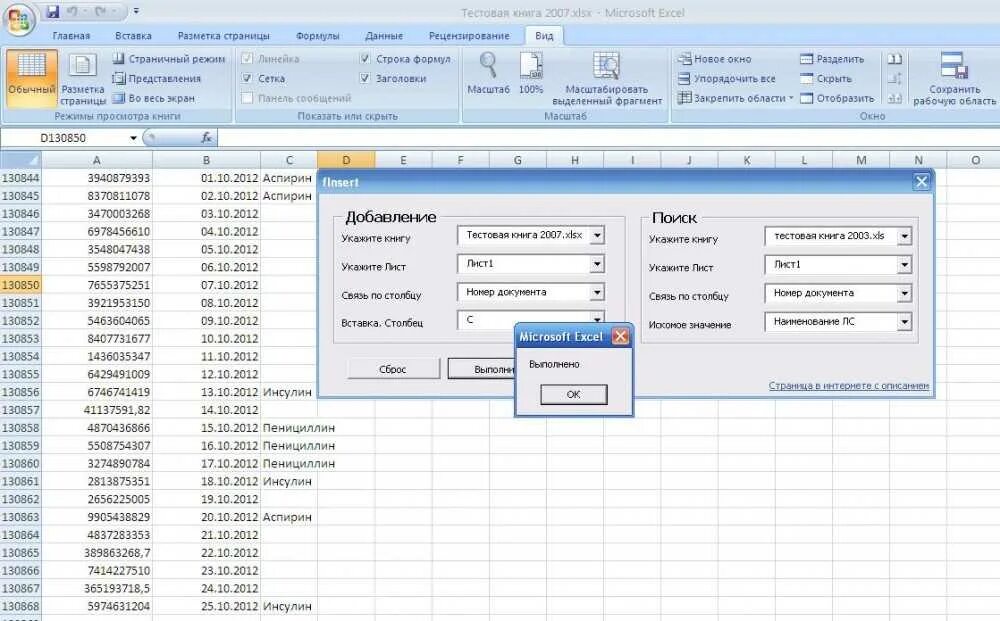Click the fx insert function icon
1000x621 pixels.
pos(206,138)
